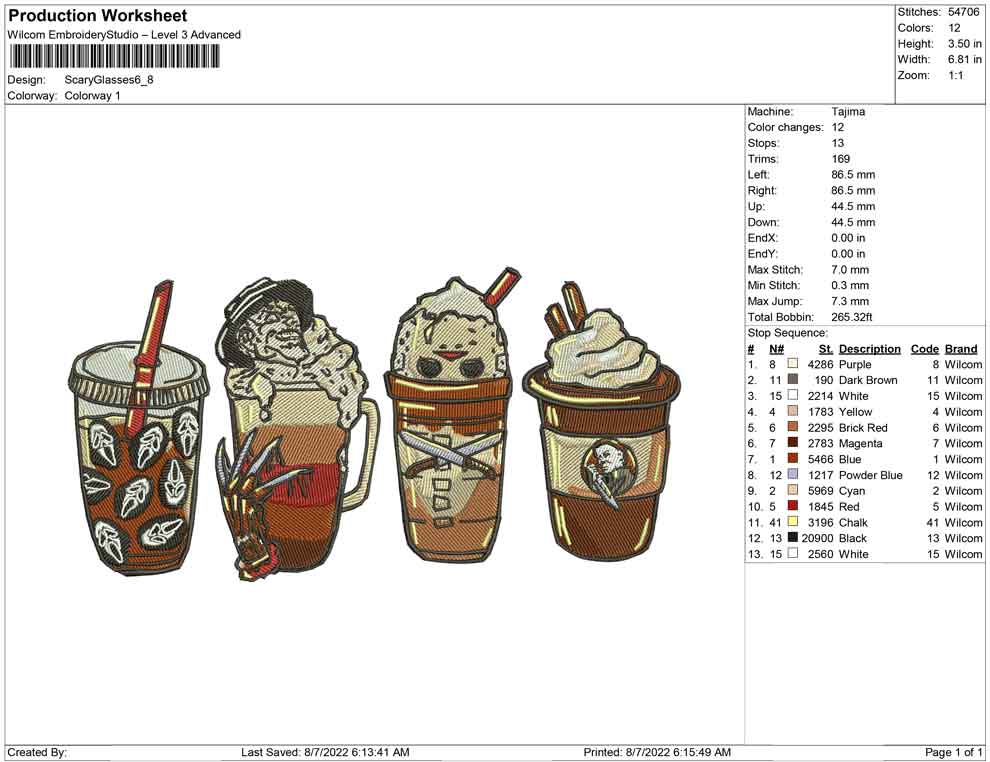Screen dimensions: 990x762
Task: Click the St. column header
Action: click(826, 349)
